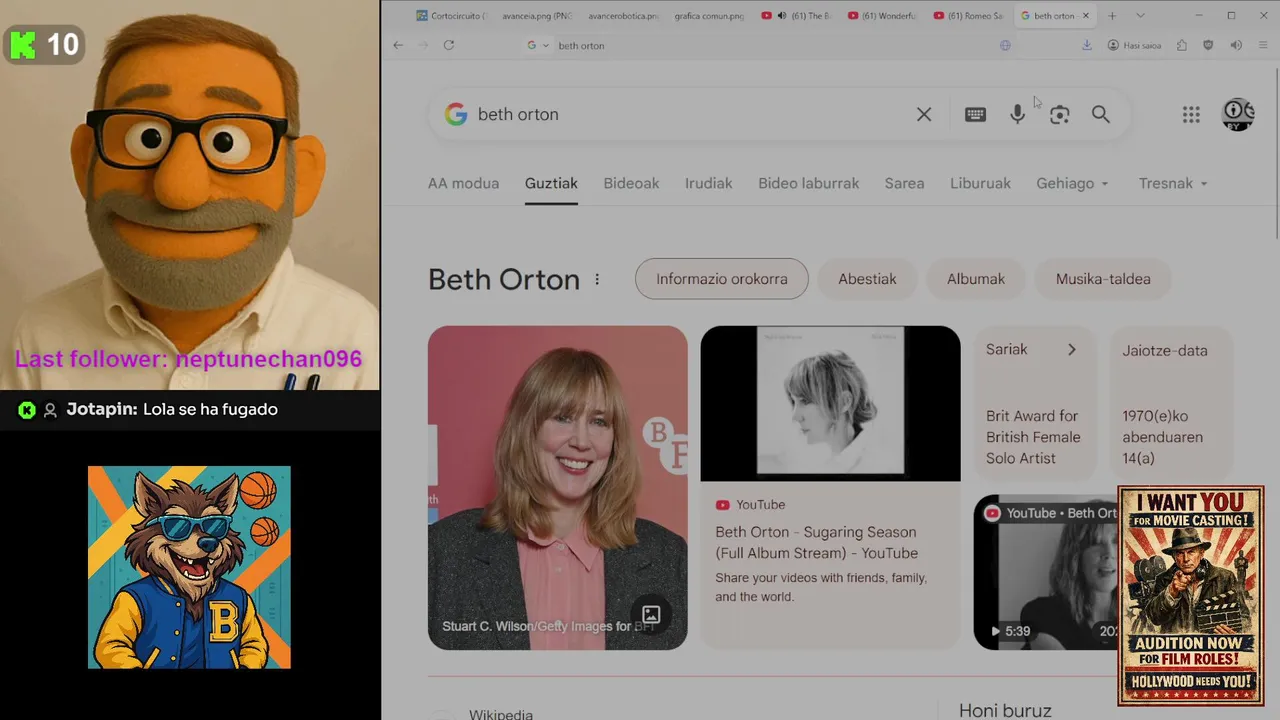The image size is (1280, 720).
Task: Switch to Cortocircuito tab
Action: [451, 15]
